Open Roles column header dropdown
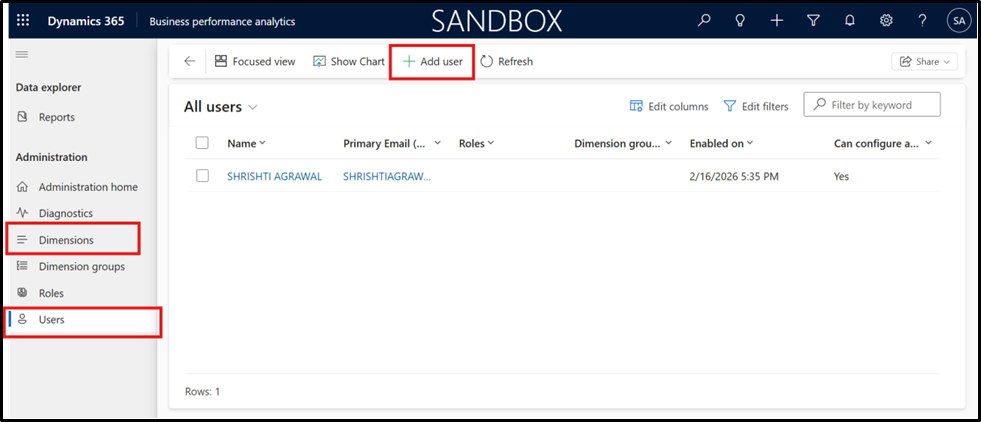 click(x=477, y=143)
